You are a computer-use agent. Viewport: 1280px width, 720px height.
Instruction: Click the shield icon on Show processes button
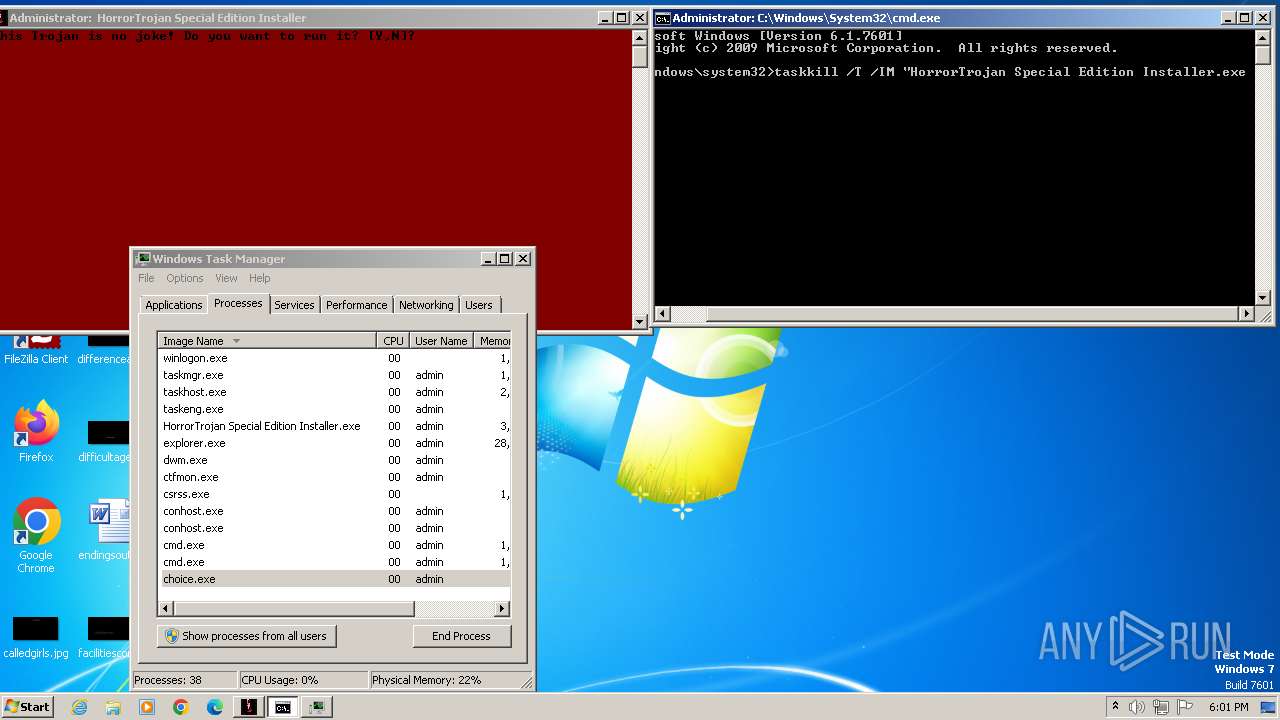point(172,636)
